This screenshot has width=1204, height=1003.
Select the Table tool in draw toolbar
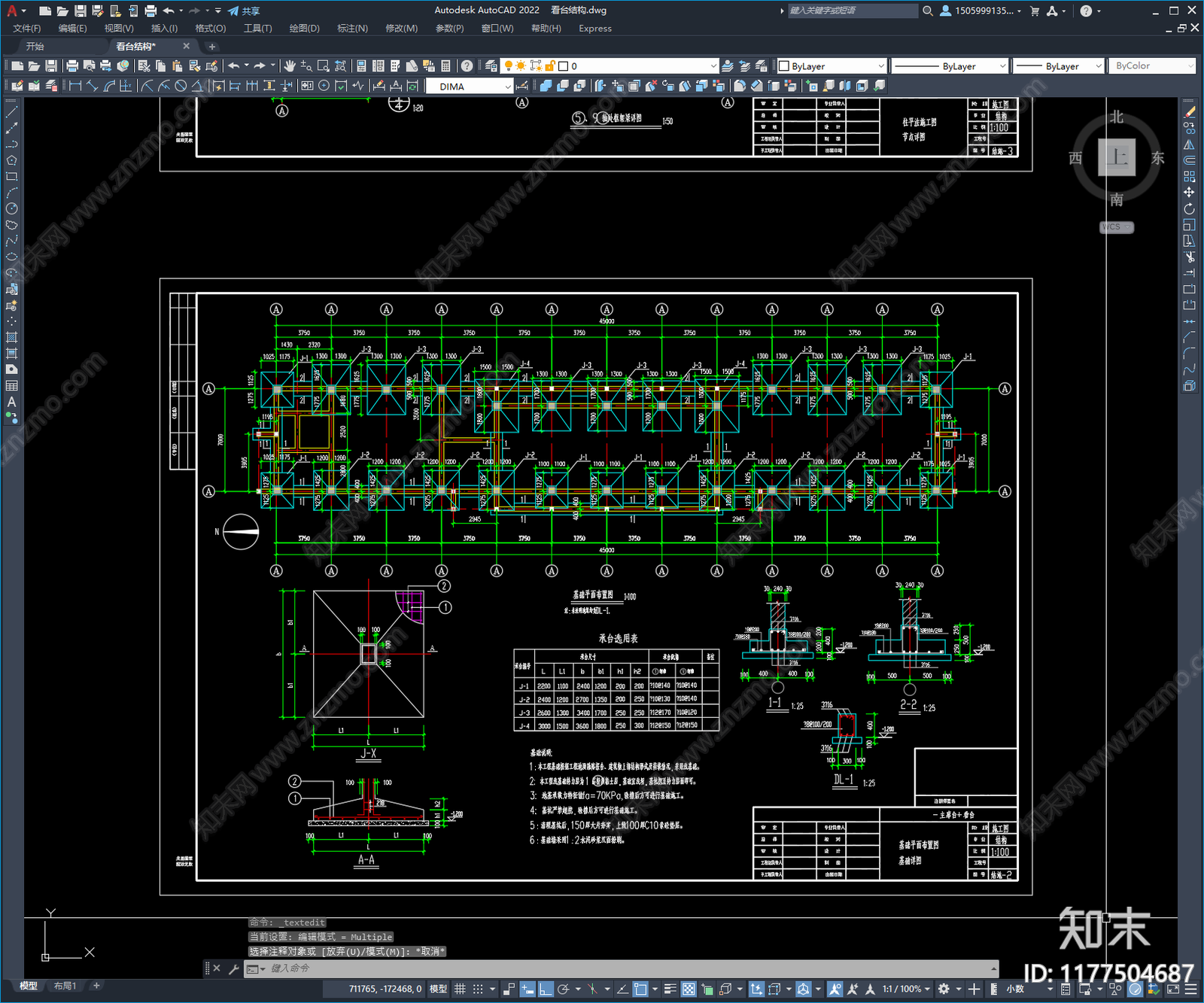11,386
